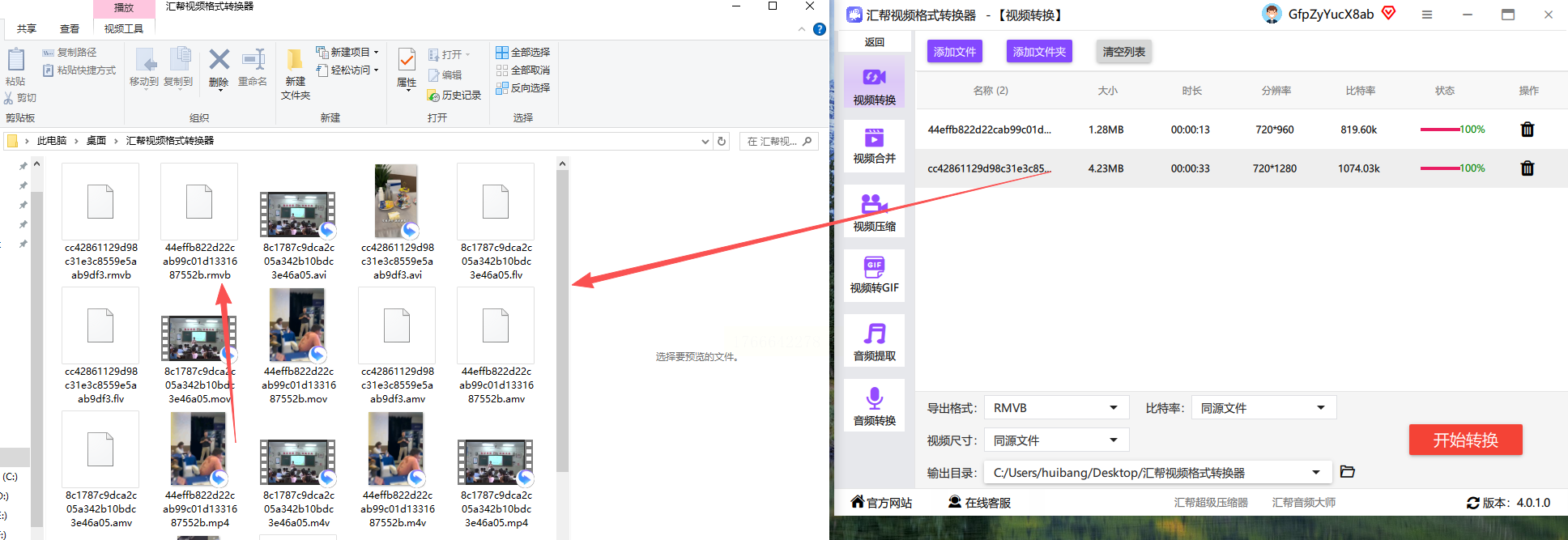Click the Explorer help question mark icon

(x=820, y=29)
